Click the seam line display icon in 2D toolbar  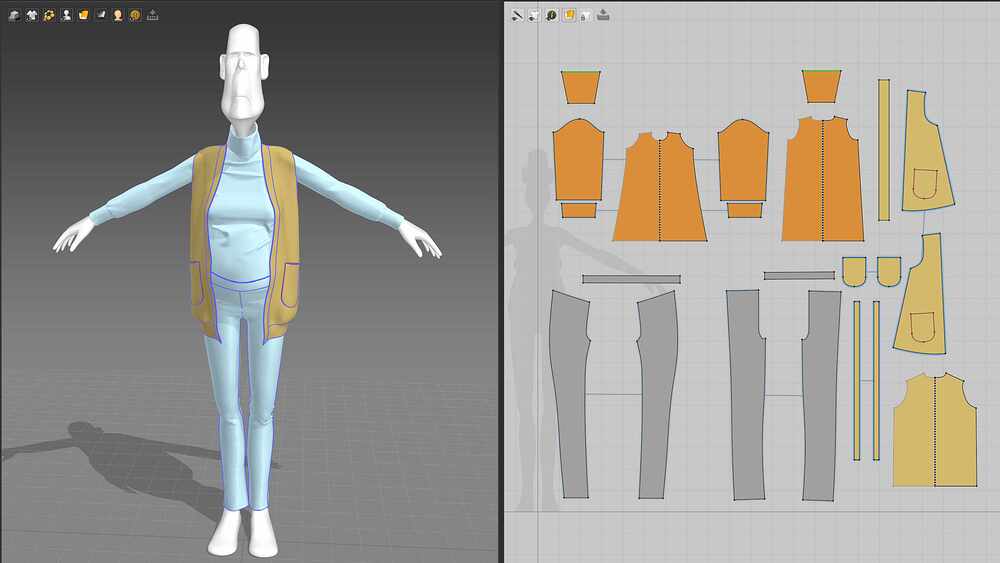517,15
